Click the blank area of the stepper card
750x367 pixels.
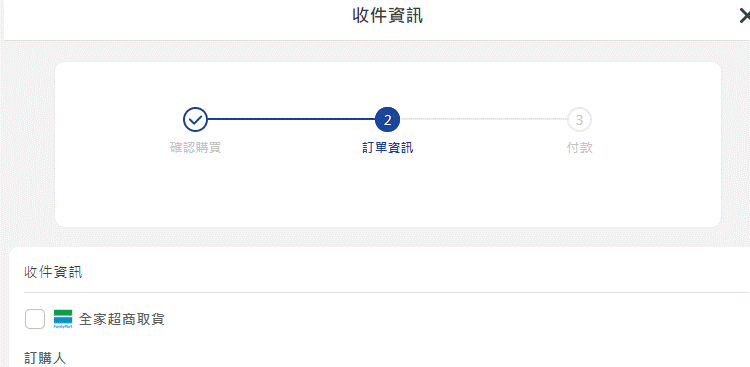(x=387, y=191)
